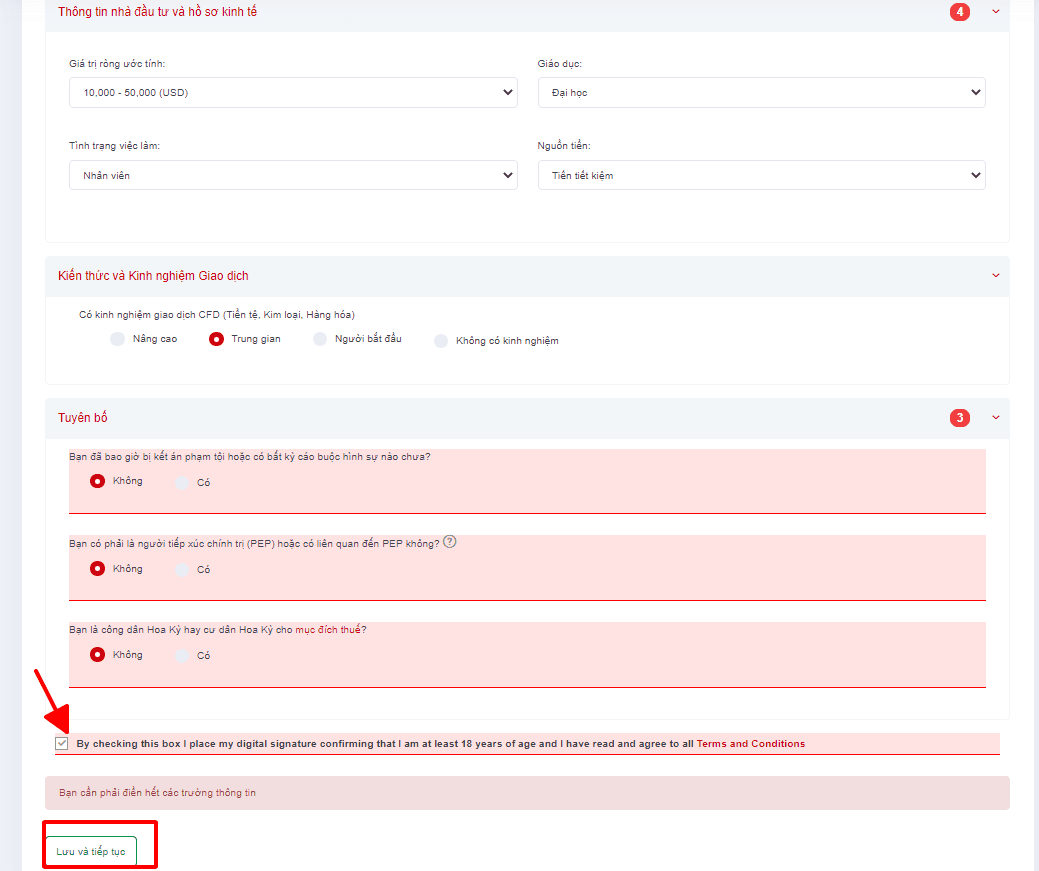Choose Không for US citizen question
Viewport: 1039px width, 871px height.
point(97,654)
